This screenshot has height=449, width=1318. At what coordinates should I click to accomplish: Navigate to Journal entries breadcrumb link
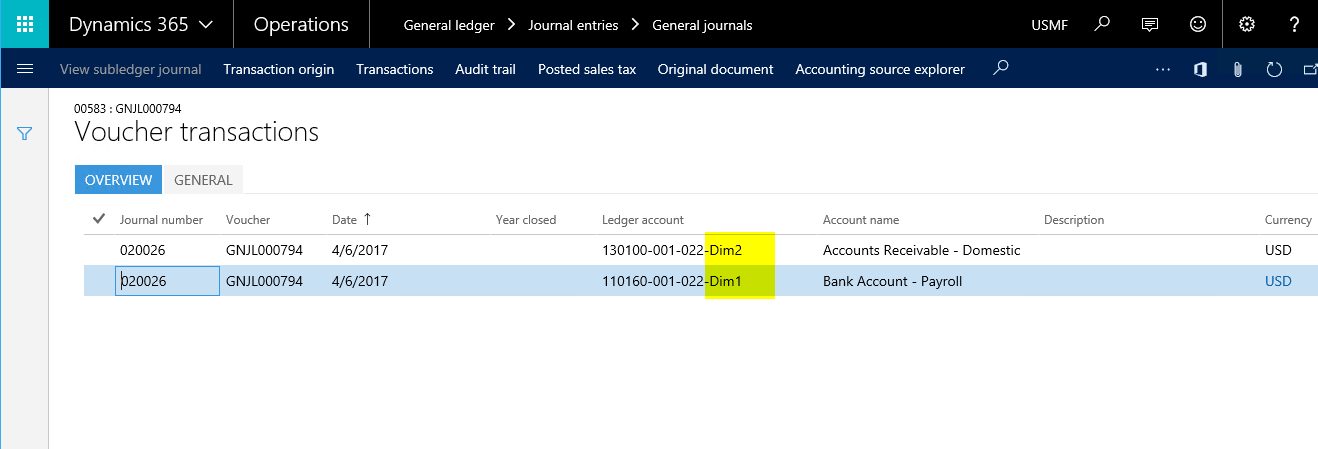(x=573, y=25)
